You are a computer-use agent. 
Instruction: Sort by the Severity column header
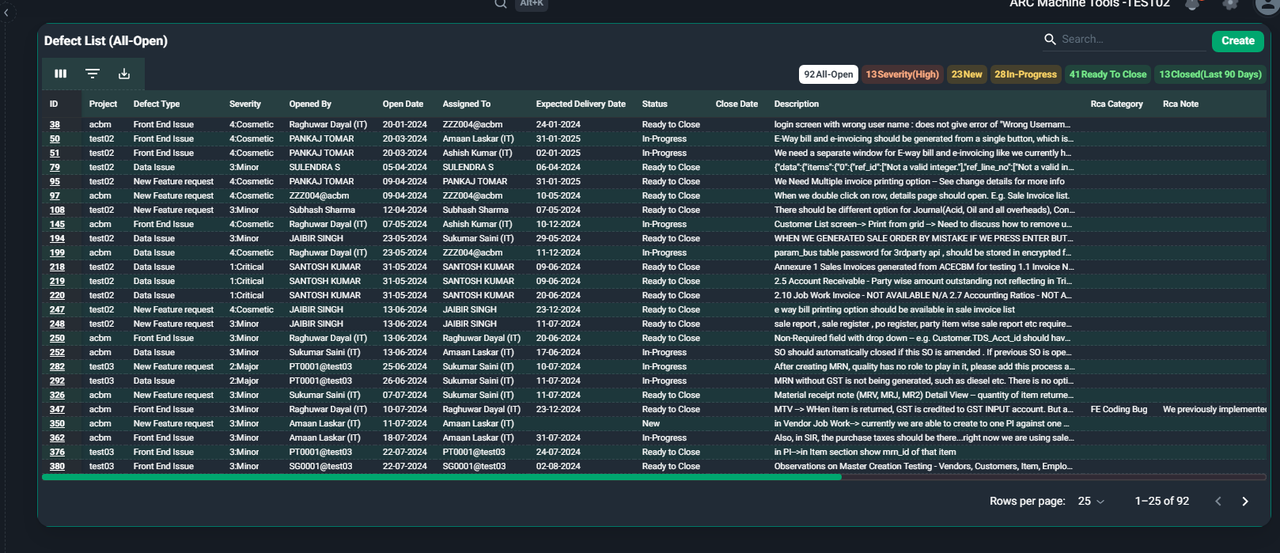[x=245, y=104]
